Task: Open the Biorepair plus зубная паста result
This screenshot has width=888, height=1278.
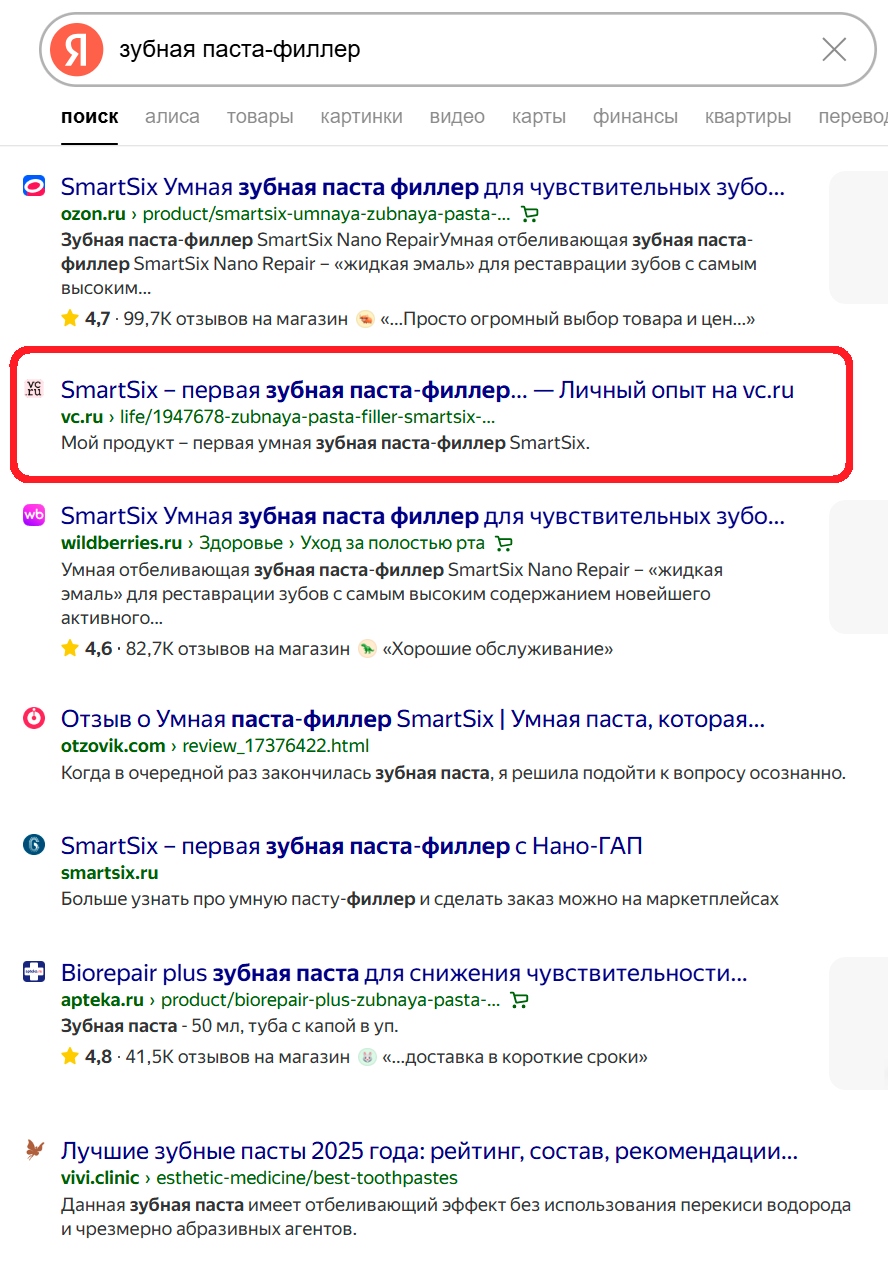Action: coord(404,973)
